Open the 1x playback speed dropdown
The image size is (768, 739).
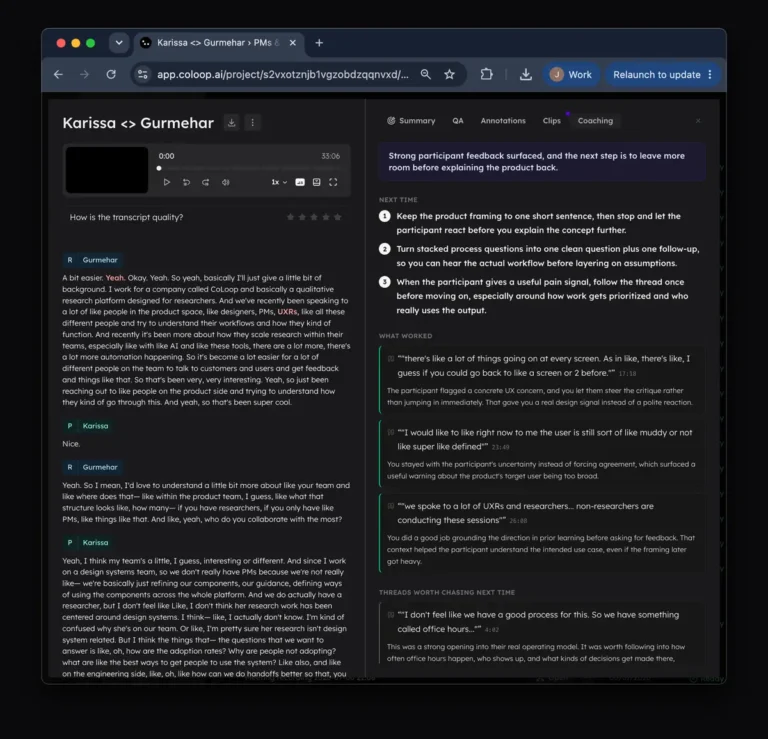click(279, 182)
